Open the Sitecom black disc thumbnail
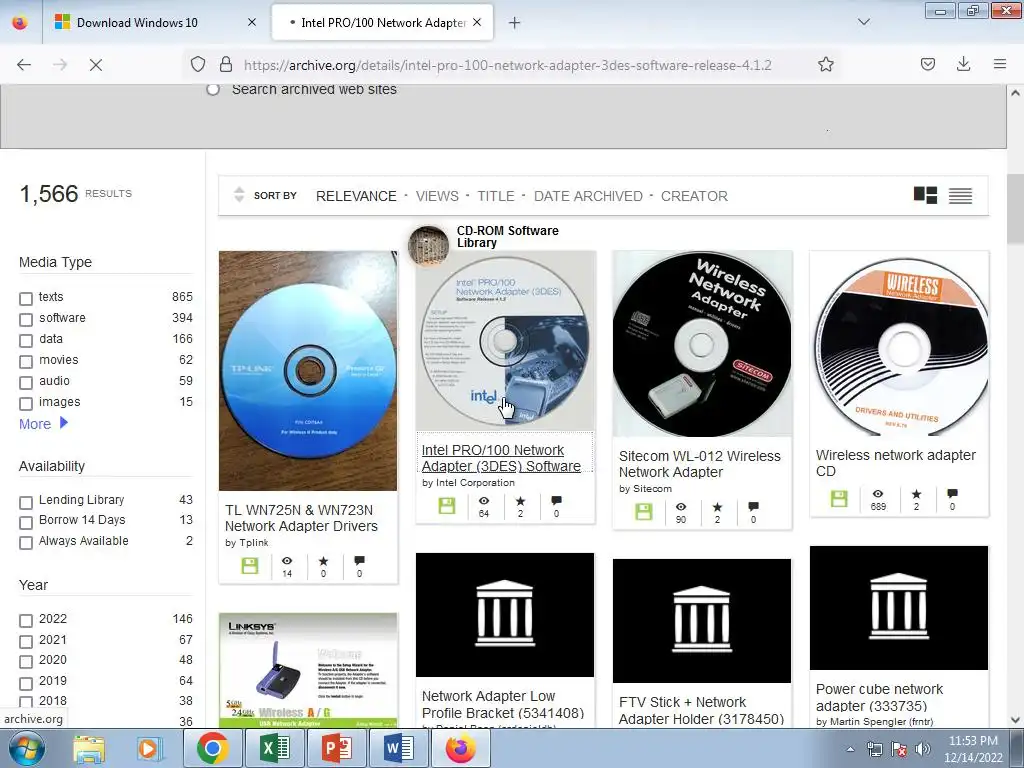The height and width of the screenshot is (768, 1024). 702,344
